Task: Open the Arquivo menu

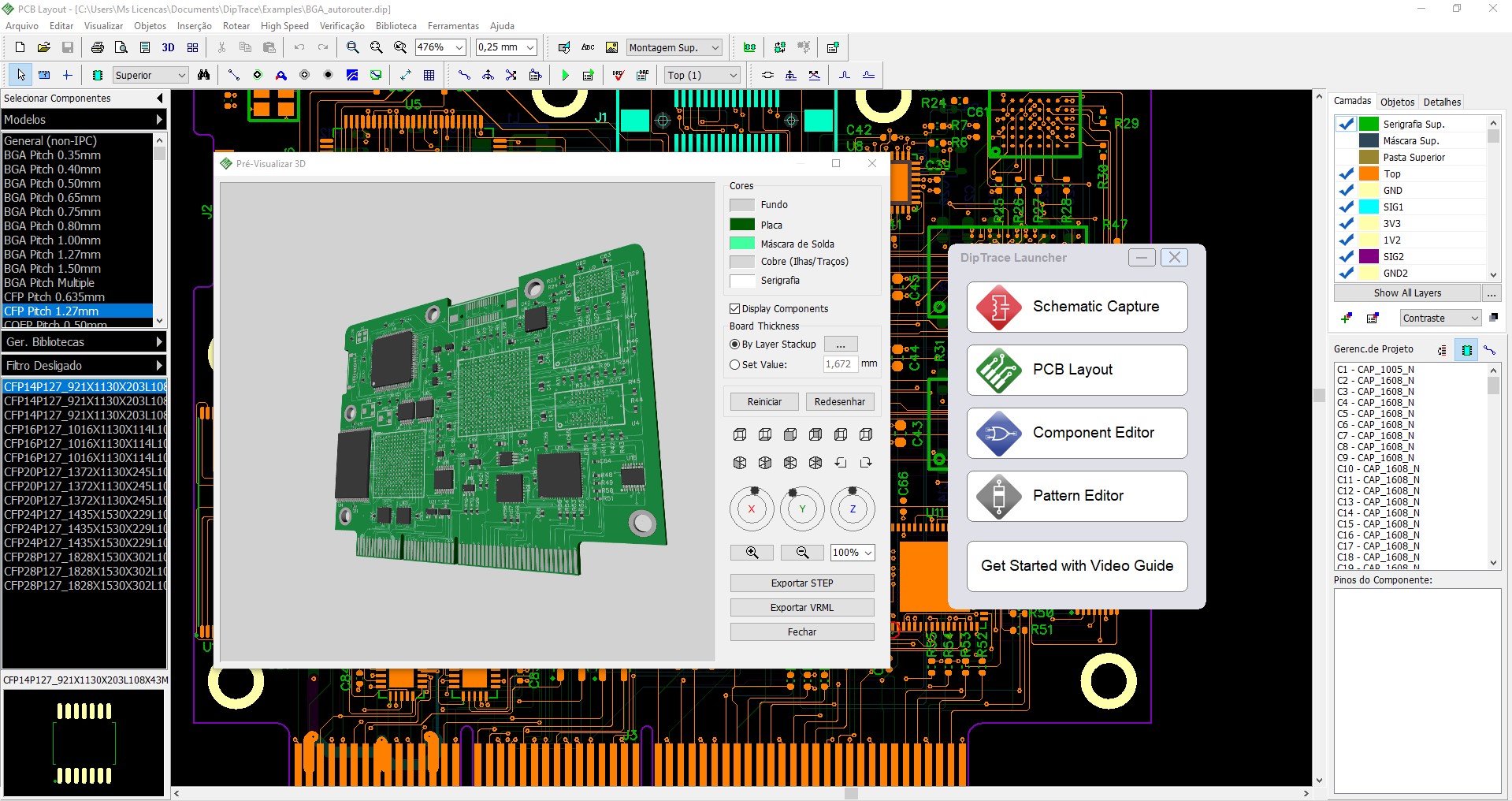Action: pyautogui.click(x=22, y=26)
